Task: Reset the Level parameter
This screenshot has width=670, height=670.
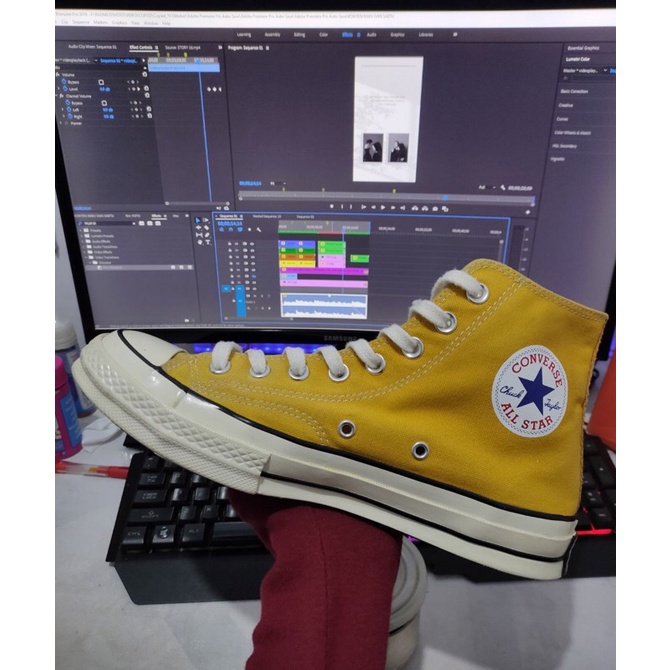Action: coord(146,88)
